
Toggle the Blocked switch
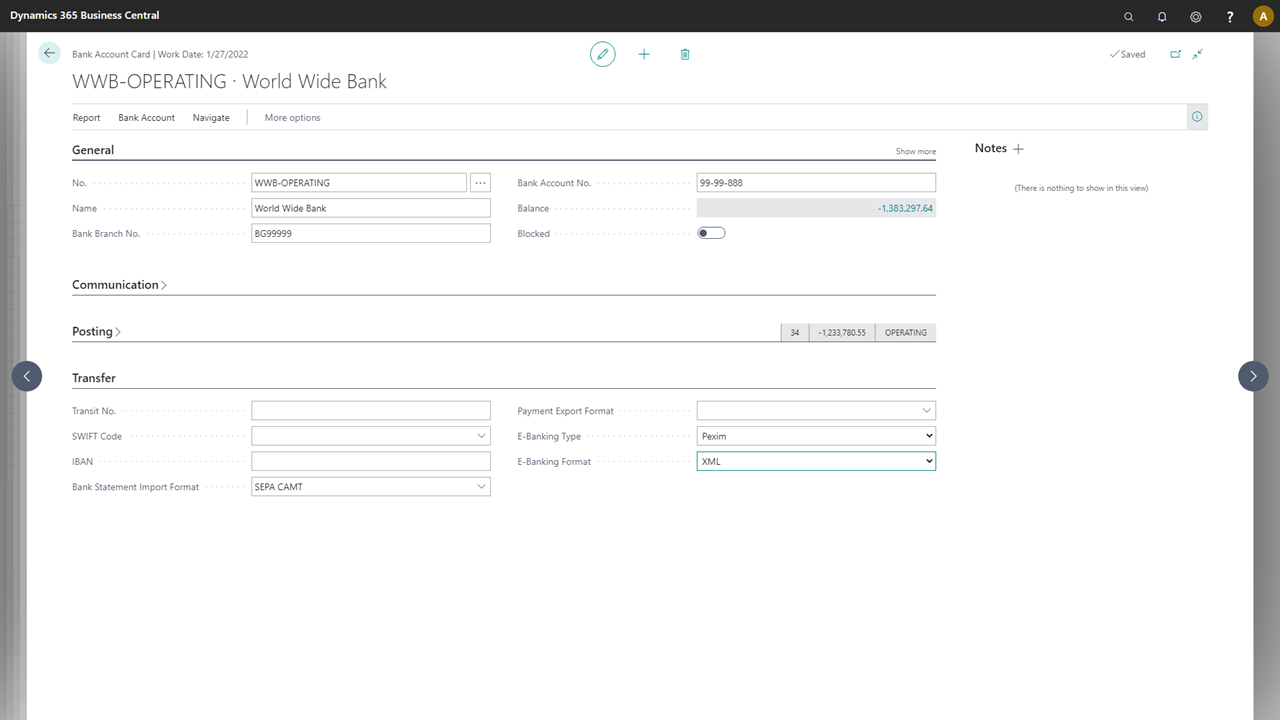[711, 233]
